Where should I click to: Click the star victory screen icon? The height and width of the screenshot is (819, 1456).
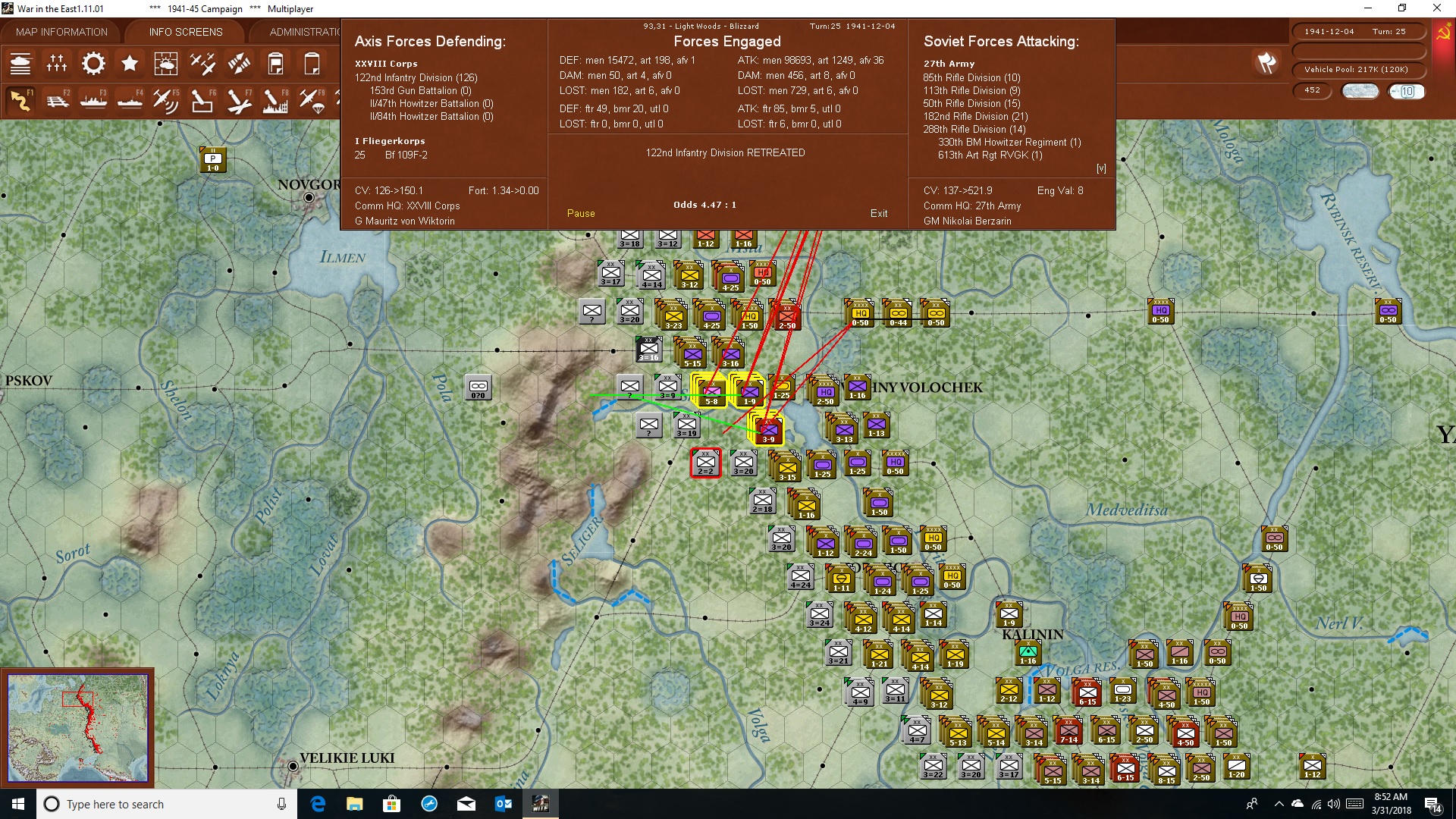(x=130, y=64)
